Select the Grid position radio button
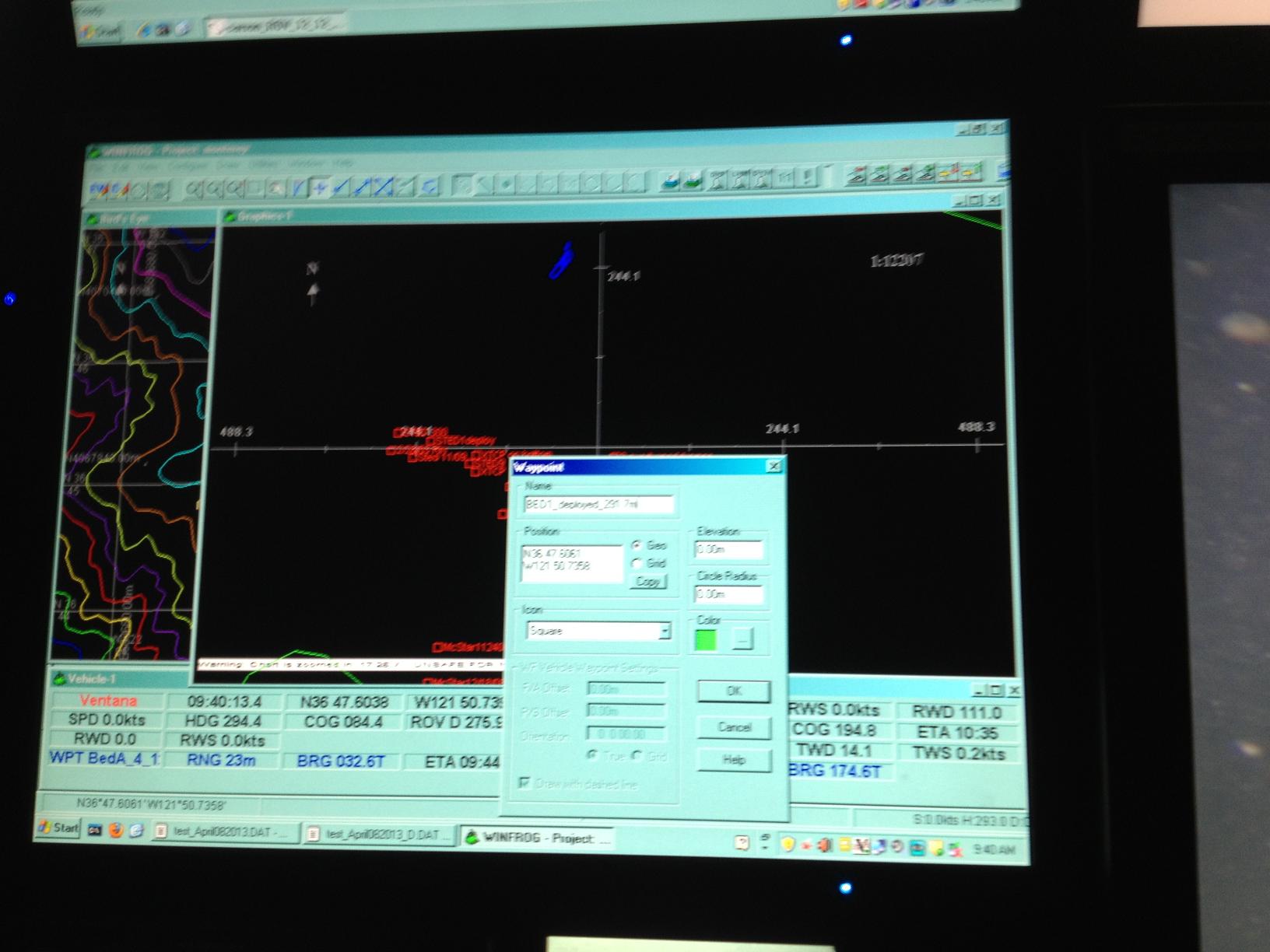This screenshot has height=952, width=1270. (x=638, y=562)
